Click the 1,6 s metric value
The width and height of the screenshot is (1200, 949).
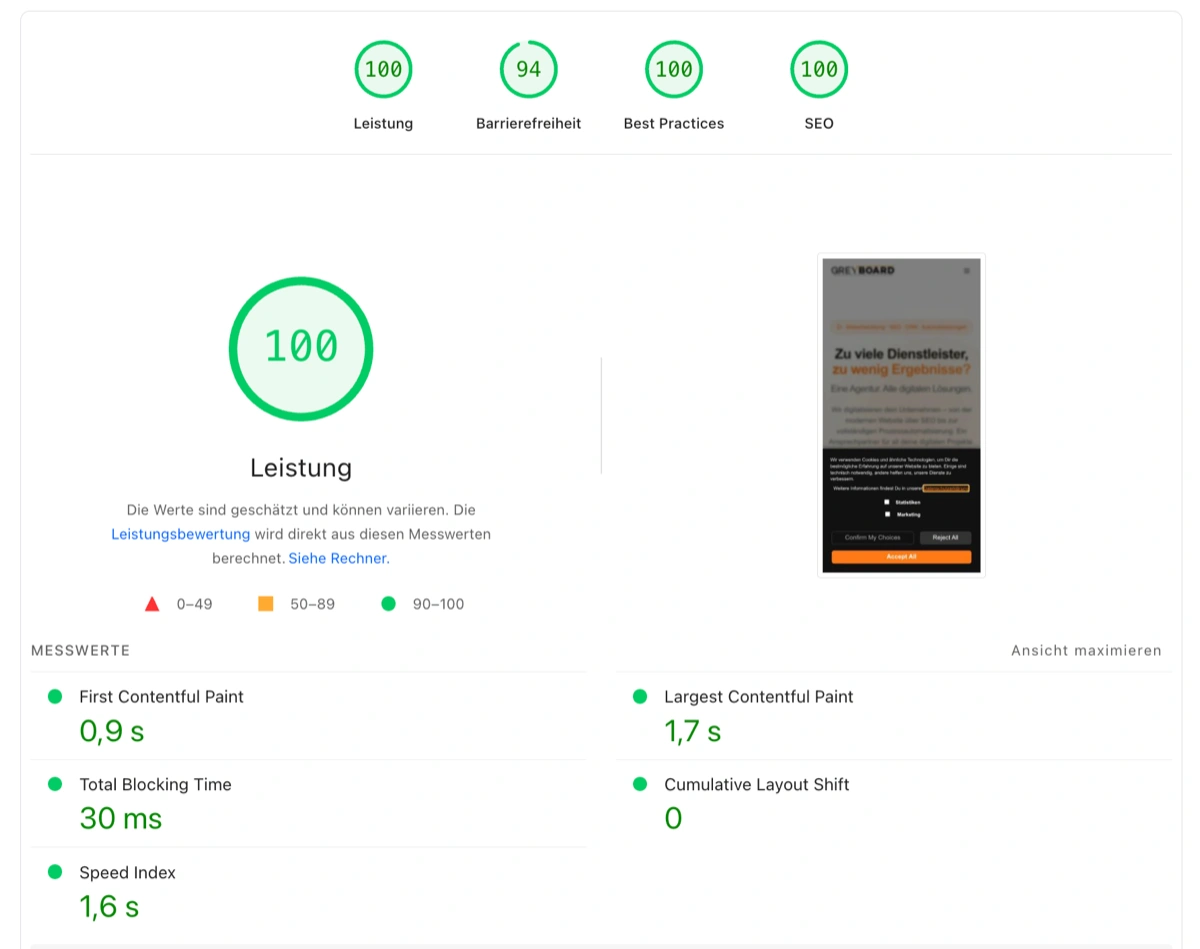click(x=109, y=907)
